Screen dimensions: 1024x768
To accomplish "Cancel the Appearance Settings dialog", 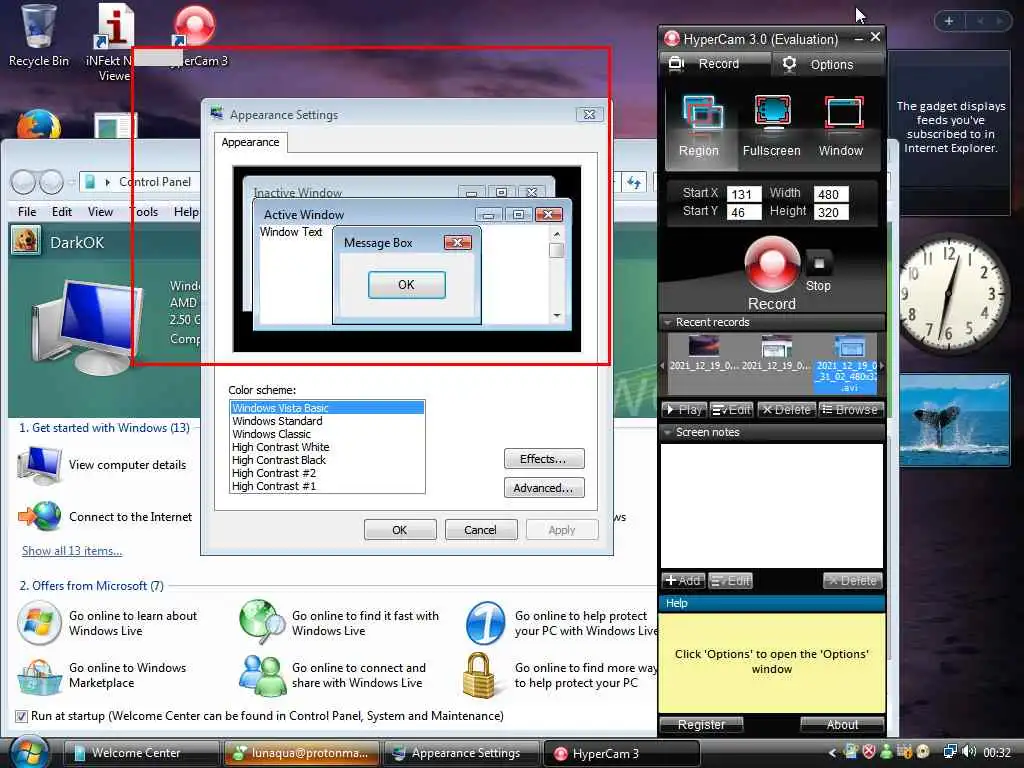I will coord(481,530).
